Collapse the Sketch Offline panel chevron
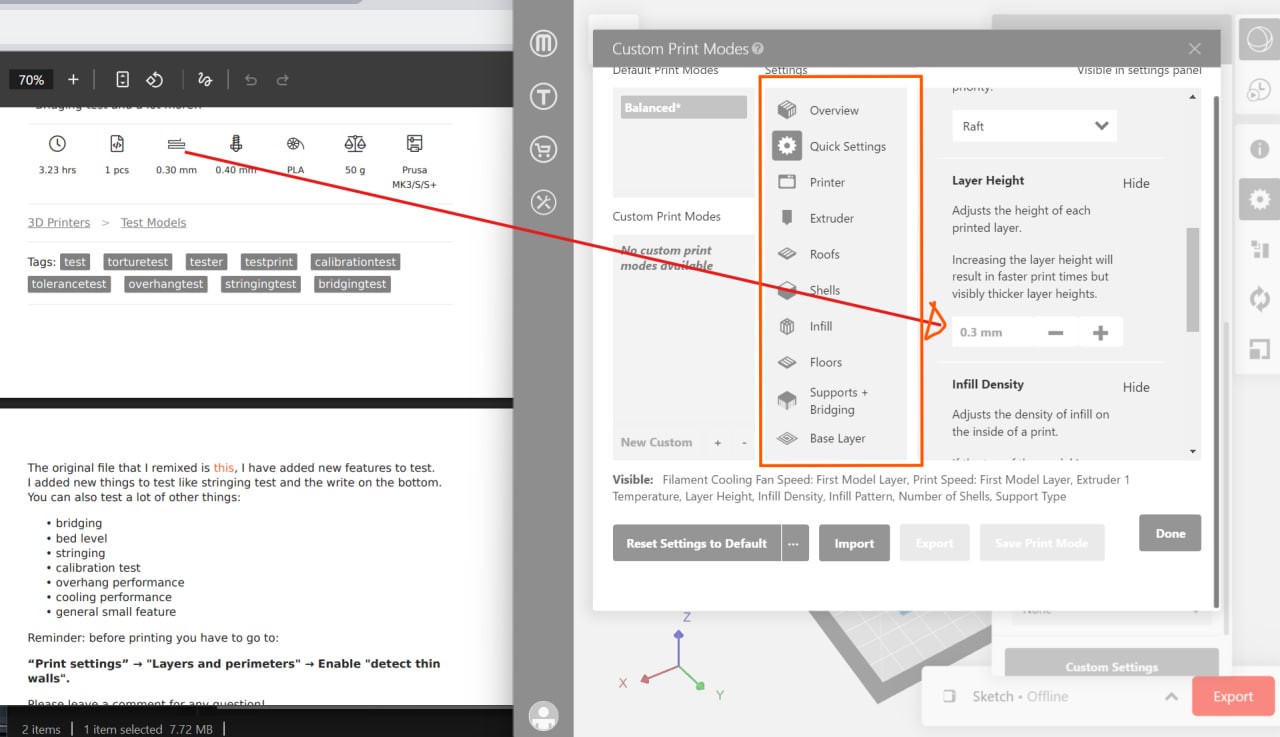 tap(1171, 696)
